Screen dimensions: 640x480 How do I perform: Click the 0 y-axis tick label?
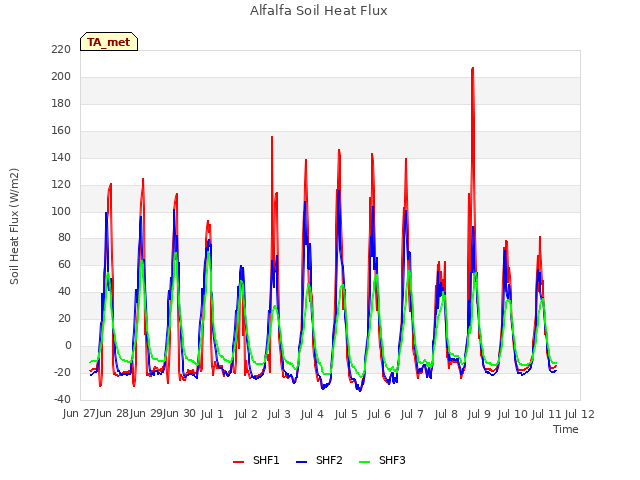(x=68, y=345)
